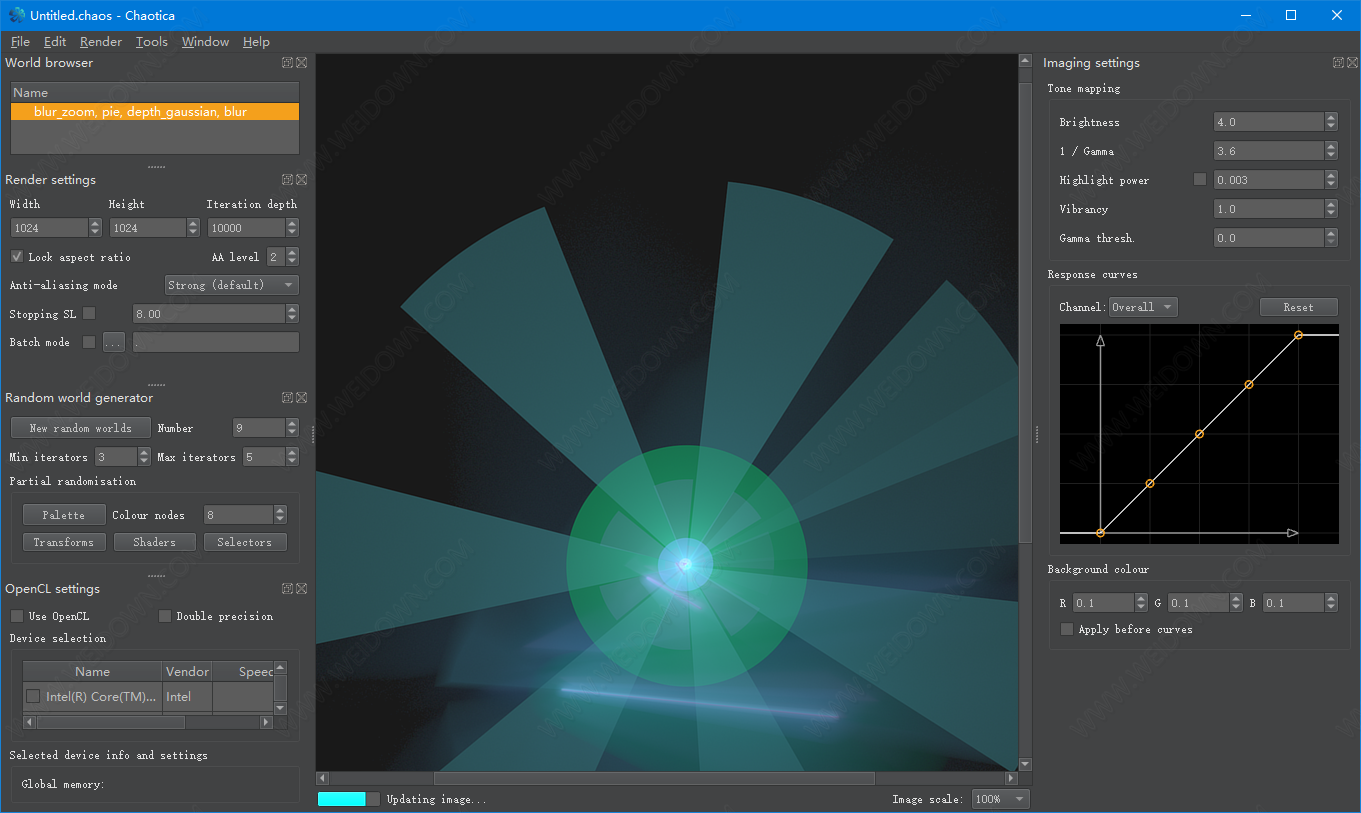Viewport: 1361px width, 813px height.
Task: Reset the response curves
Action: [x=1299, y=307]
